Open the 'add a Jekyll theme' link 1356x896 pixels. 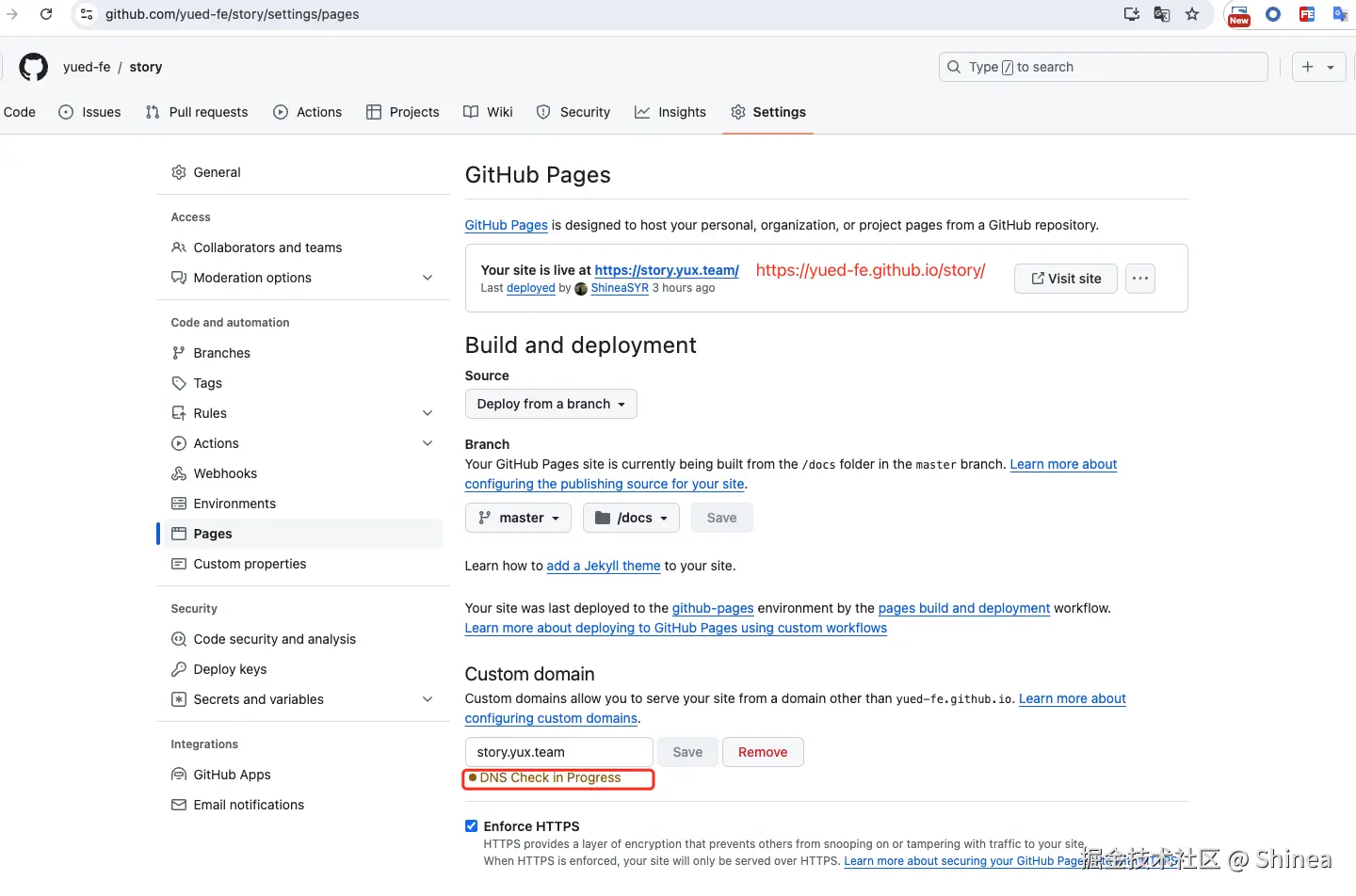(x=604, y=566)
